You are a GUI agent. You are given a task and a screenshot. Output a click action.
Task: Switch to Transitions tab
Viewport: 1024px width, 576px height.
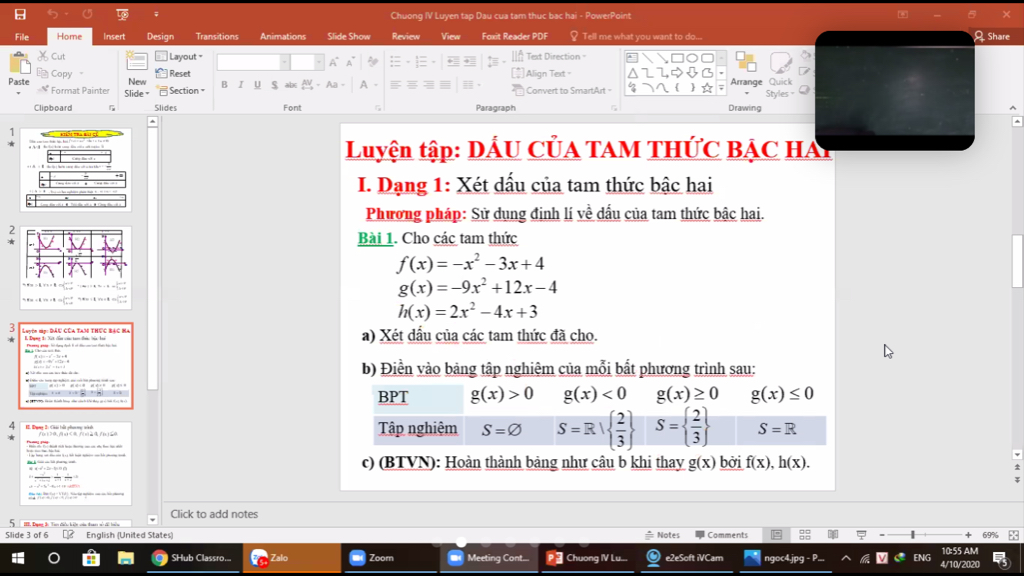[x=217, y=37]
